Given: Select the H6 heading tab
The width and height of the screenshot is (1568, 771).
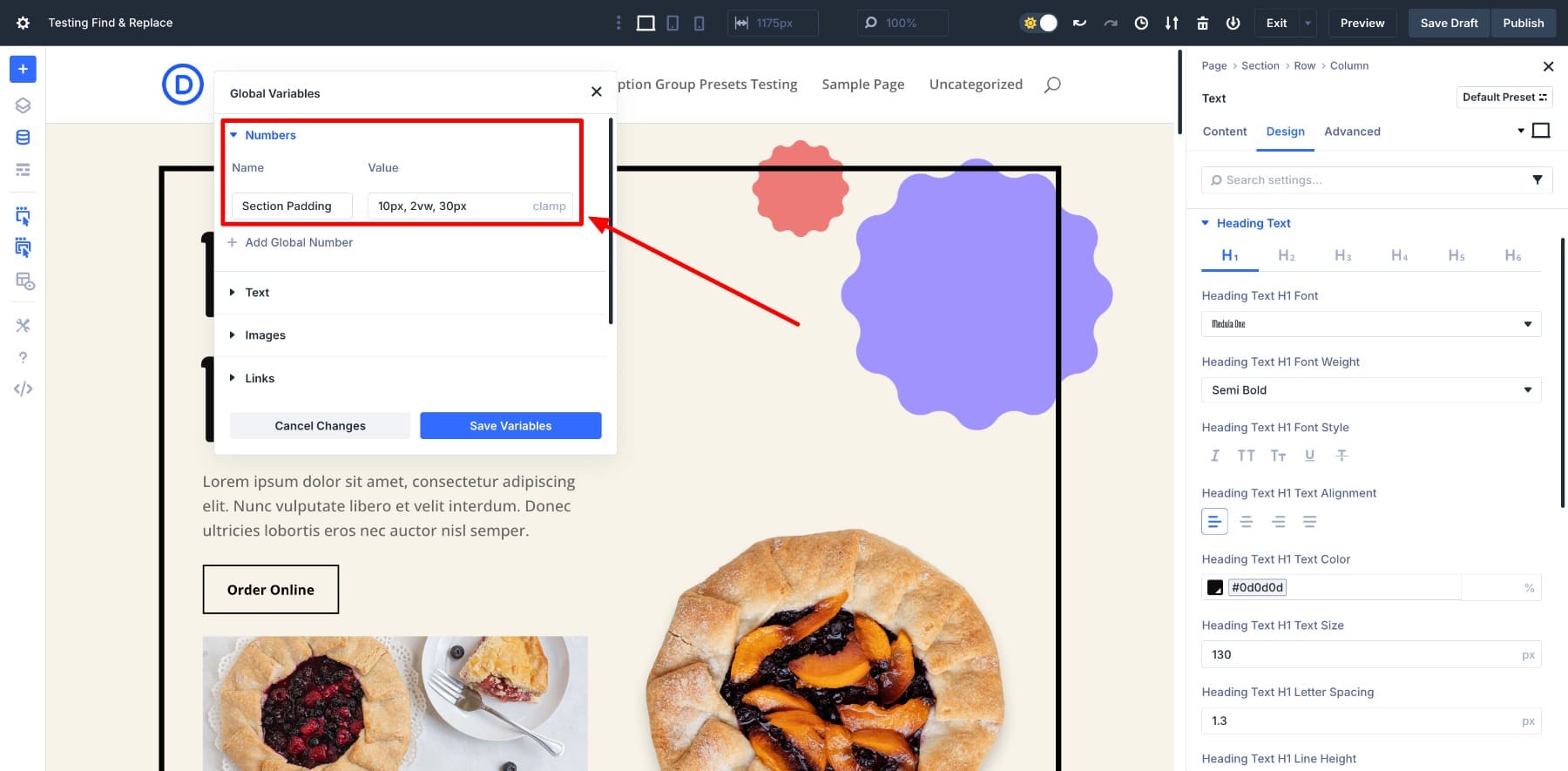Looking at the screenshot, I should [x=1512, y=255].
